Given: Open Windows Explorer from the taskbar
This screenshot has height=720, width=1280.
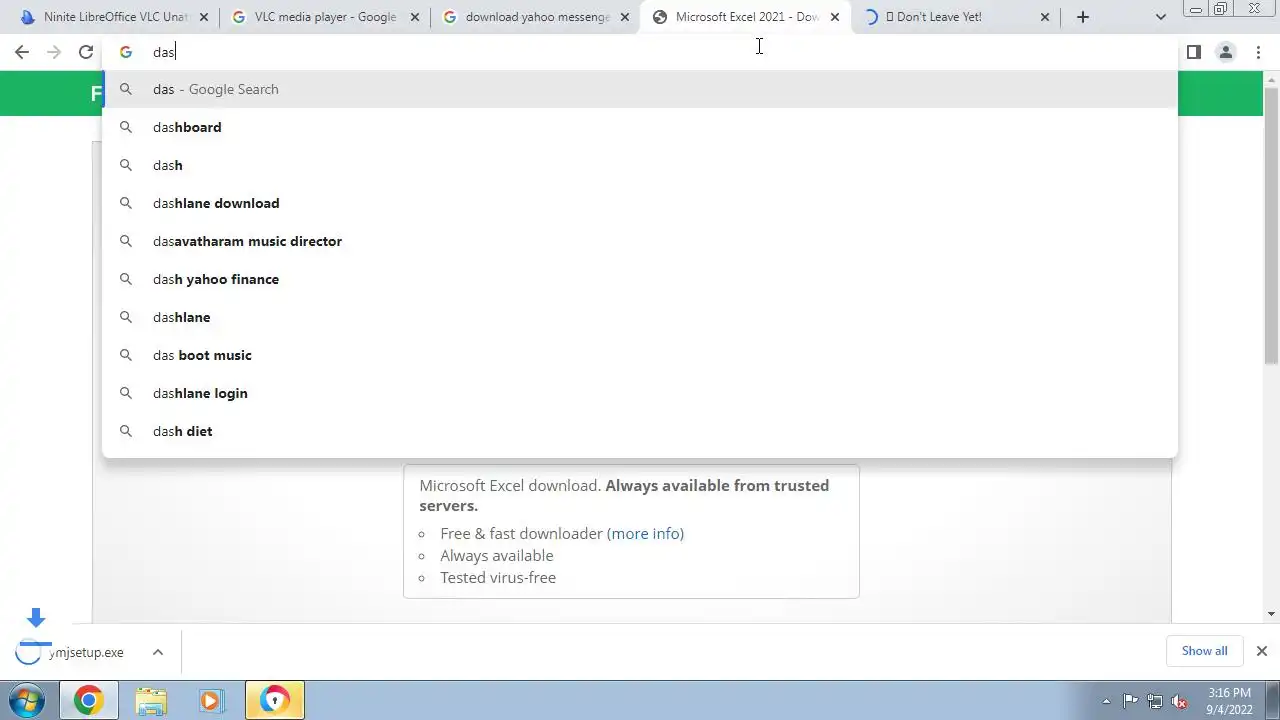Looking at the screenshot, I should pos(151,701).
